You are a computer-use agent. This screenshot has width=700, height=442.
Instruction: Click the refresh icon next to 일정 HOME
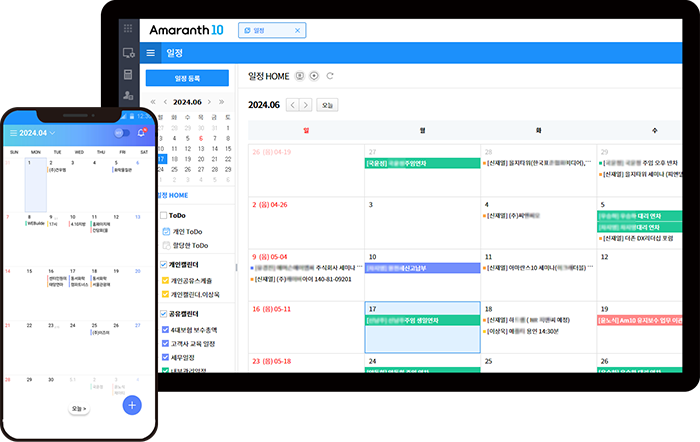(x=330, y=76)
